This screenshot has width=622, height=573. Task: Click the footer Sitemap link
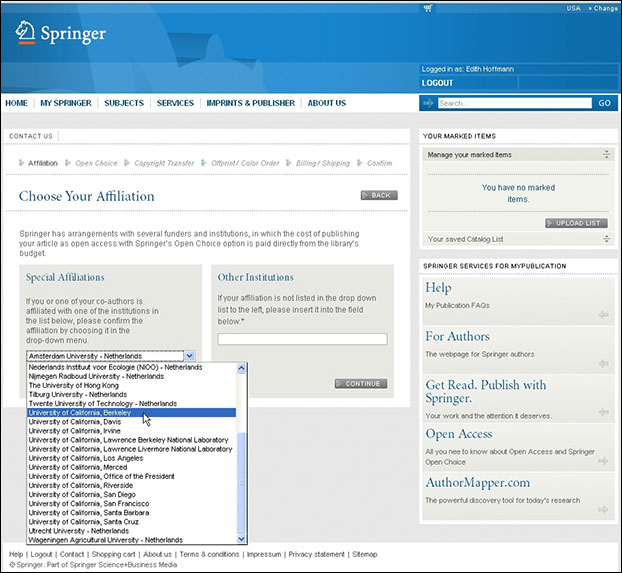point(365,554)
